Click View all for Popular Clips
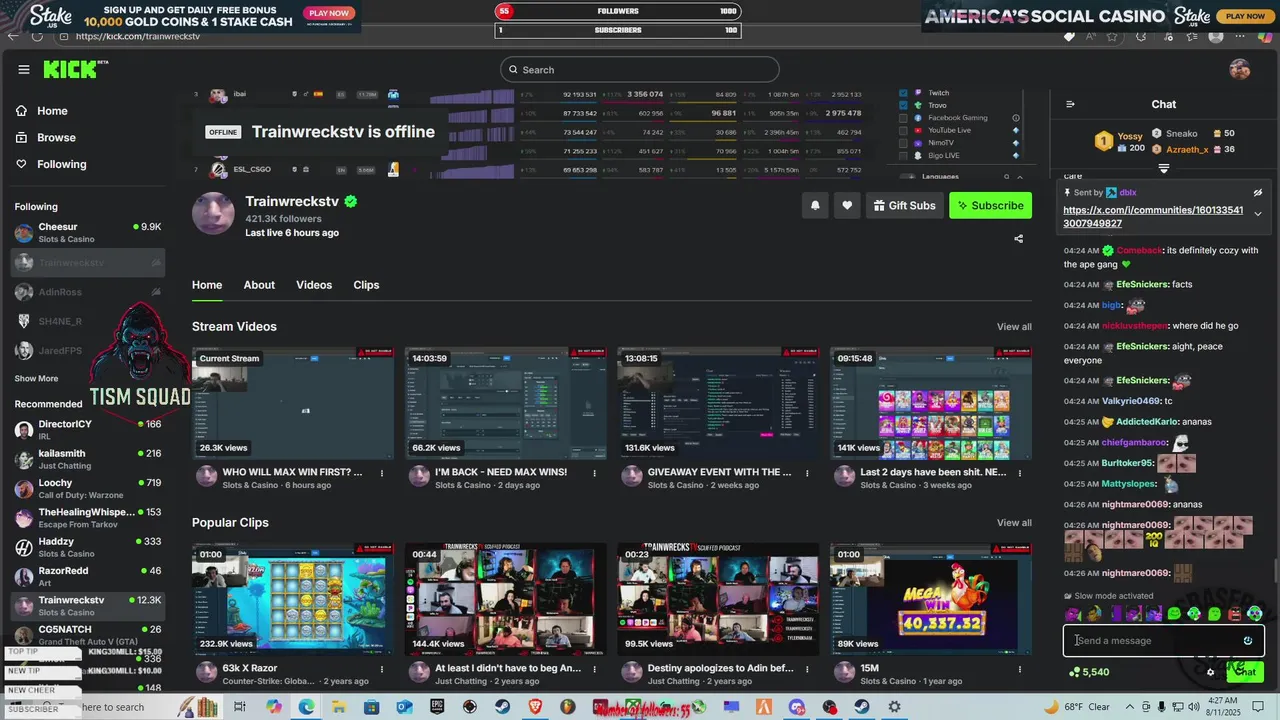Viewport: 1280px width, 720px height. pos(1014,523)
